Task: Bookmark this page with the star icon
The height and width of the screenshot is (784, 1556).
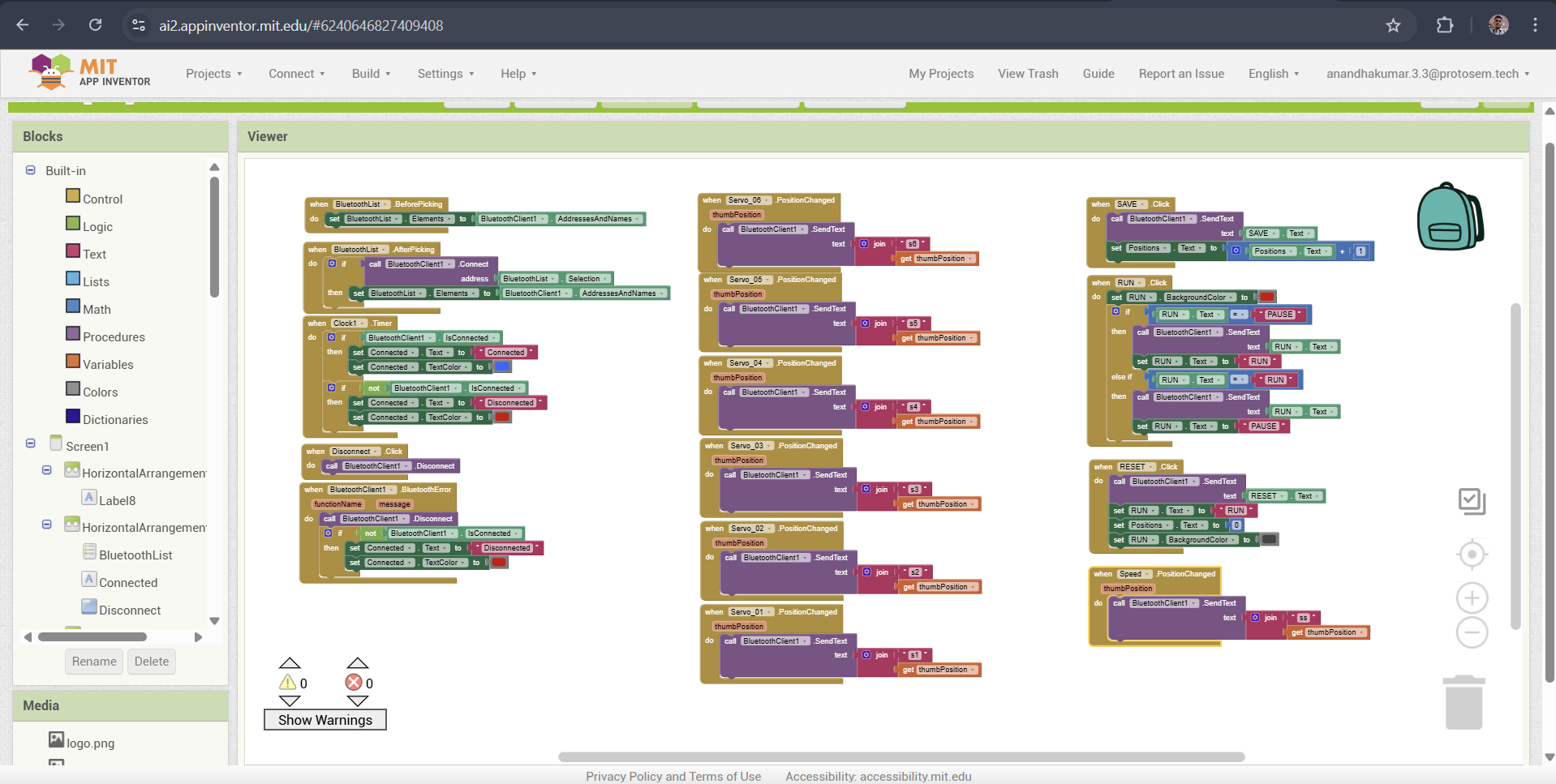Action: [1393, 25]
